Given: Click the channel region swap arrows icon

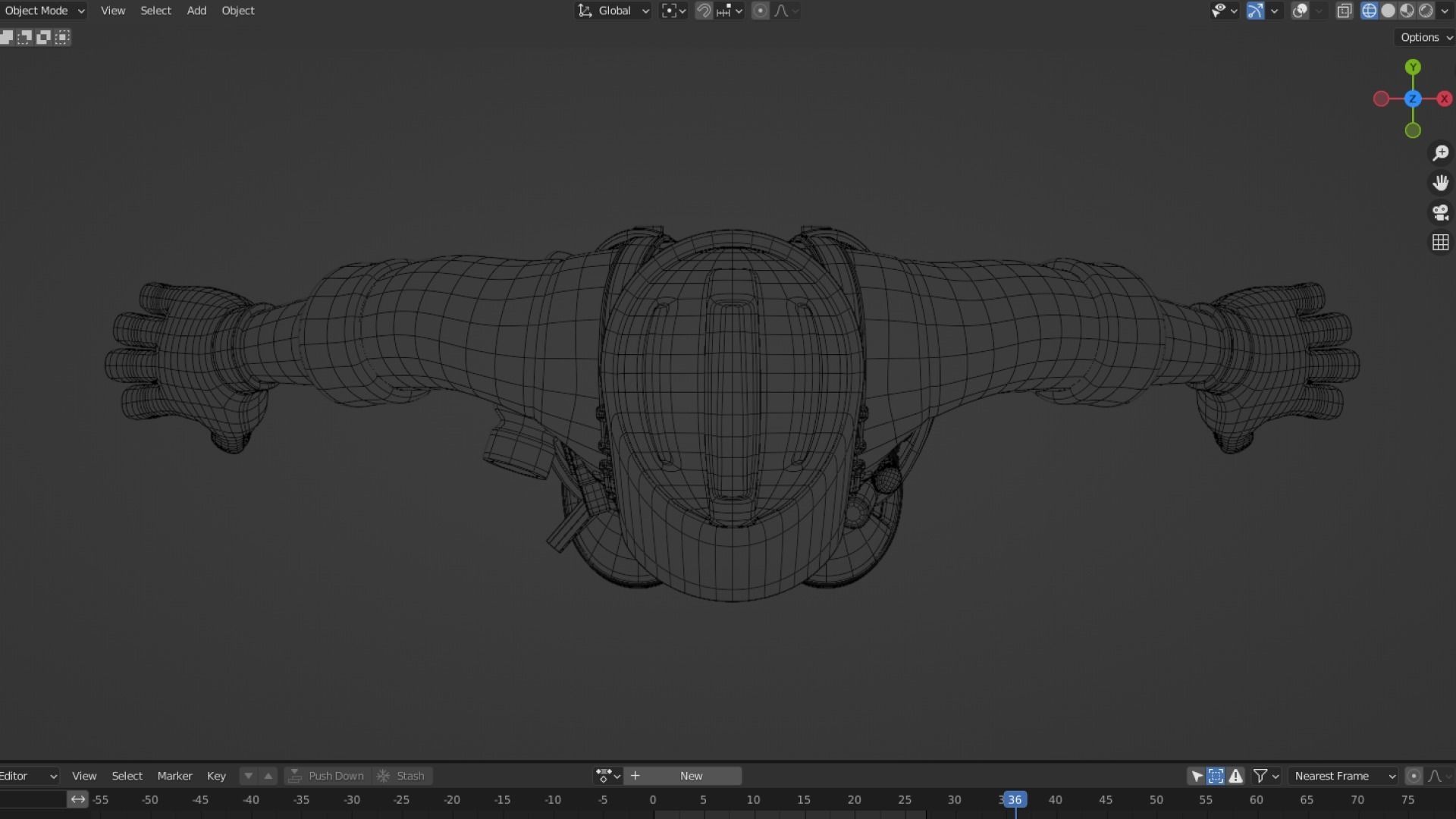Looking at the screenshot, I should tap(77, 799).
